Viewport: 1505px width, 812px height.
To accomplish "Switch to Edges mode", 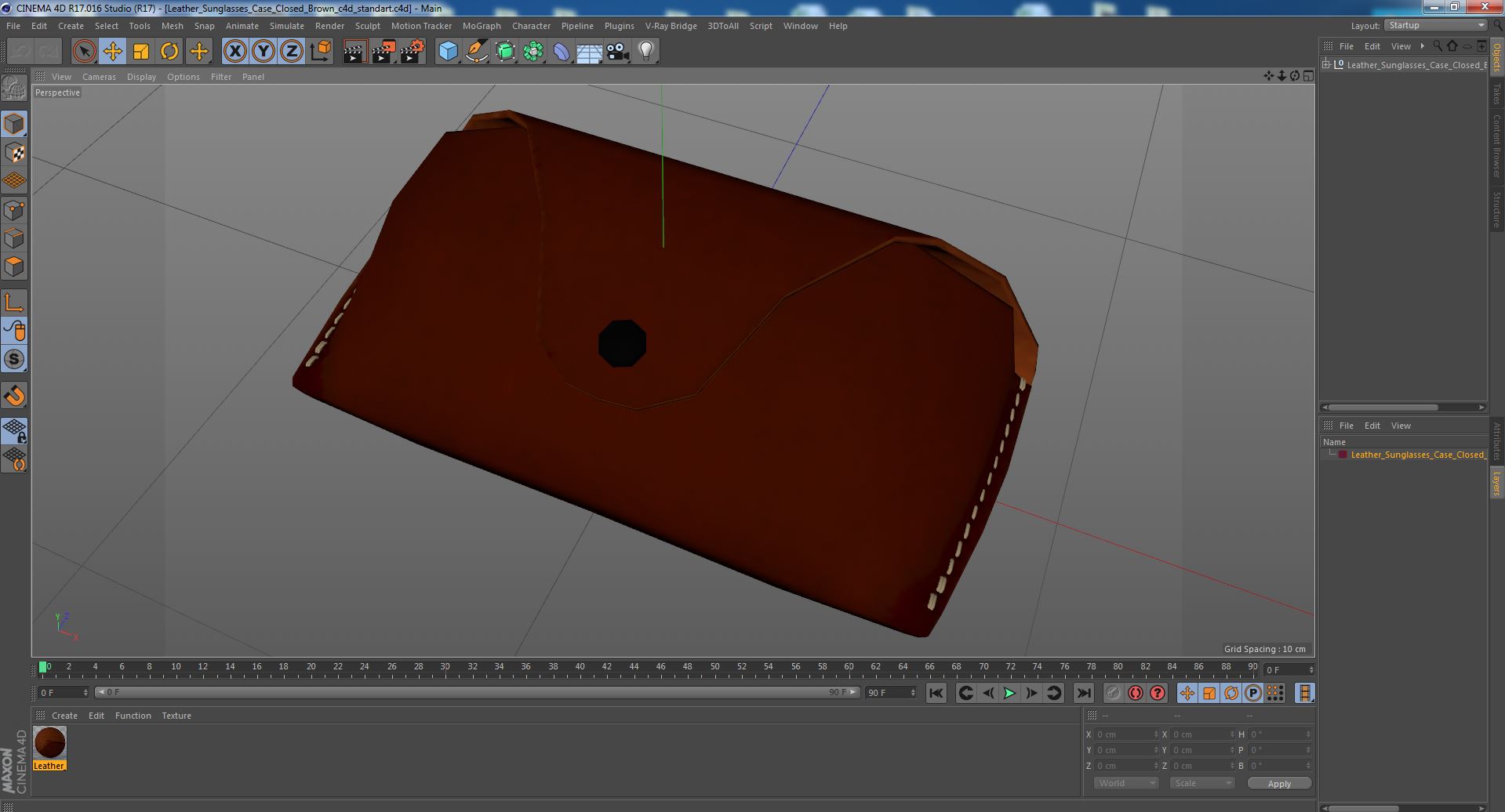I will 14,238.
